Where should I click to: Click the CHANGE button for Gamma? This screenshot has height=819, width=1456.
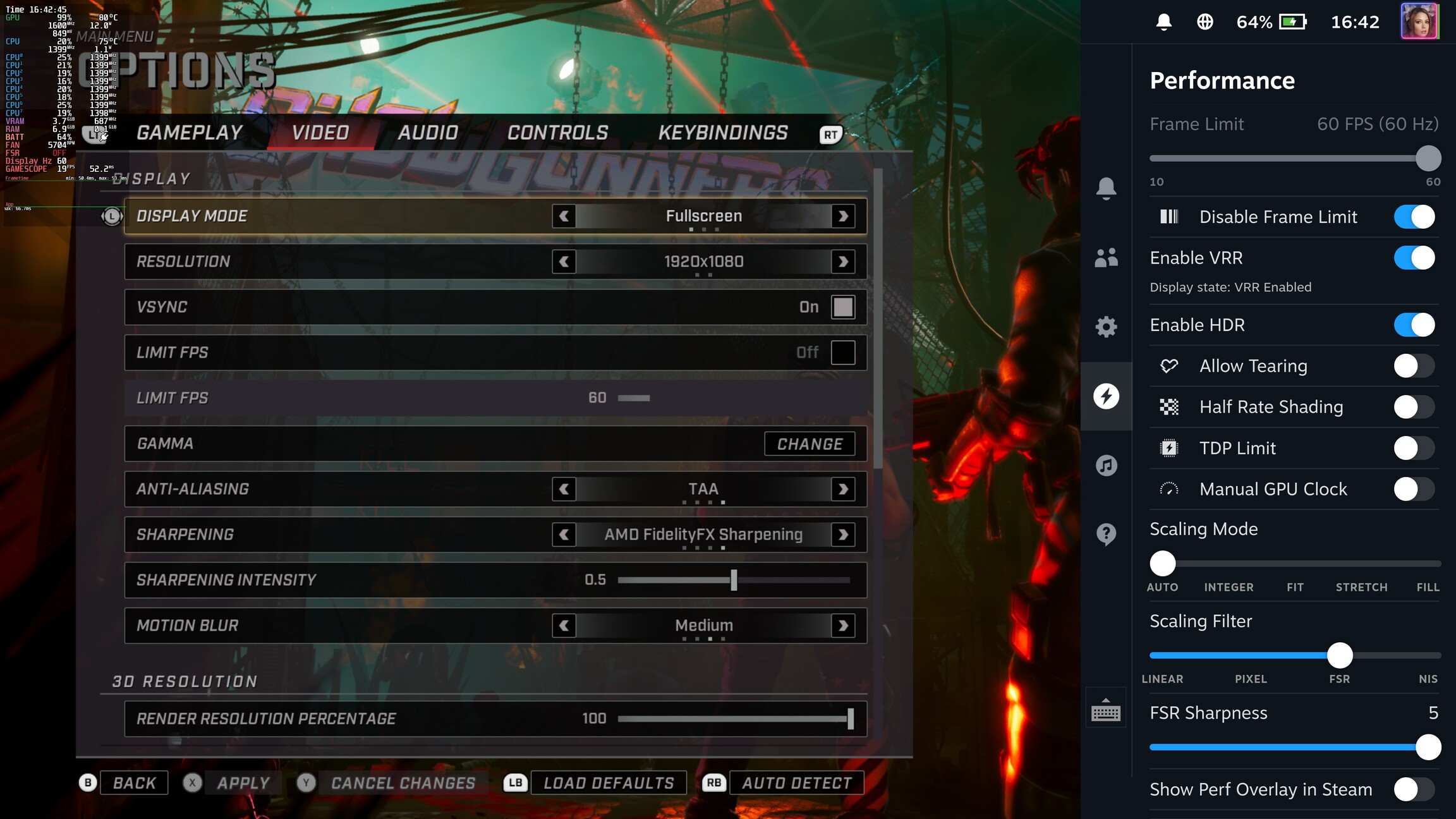(809, 443)
